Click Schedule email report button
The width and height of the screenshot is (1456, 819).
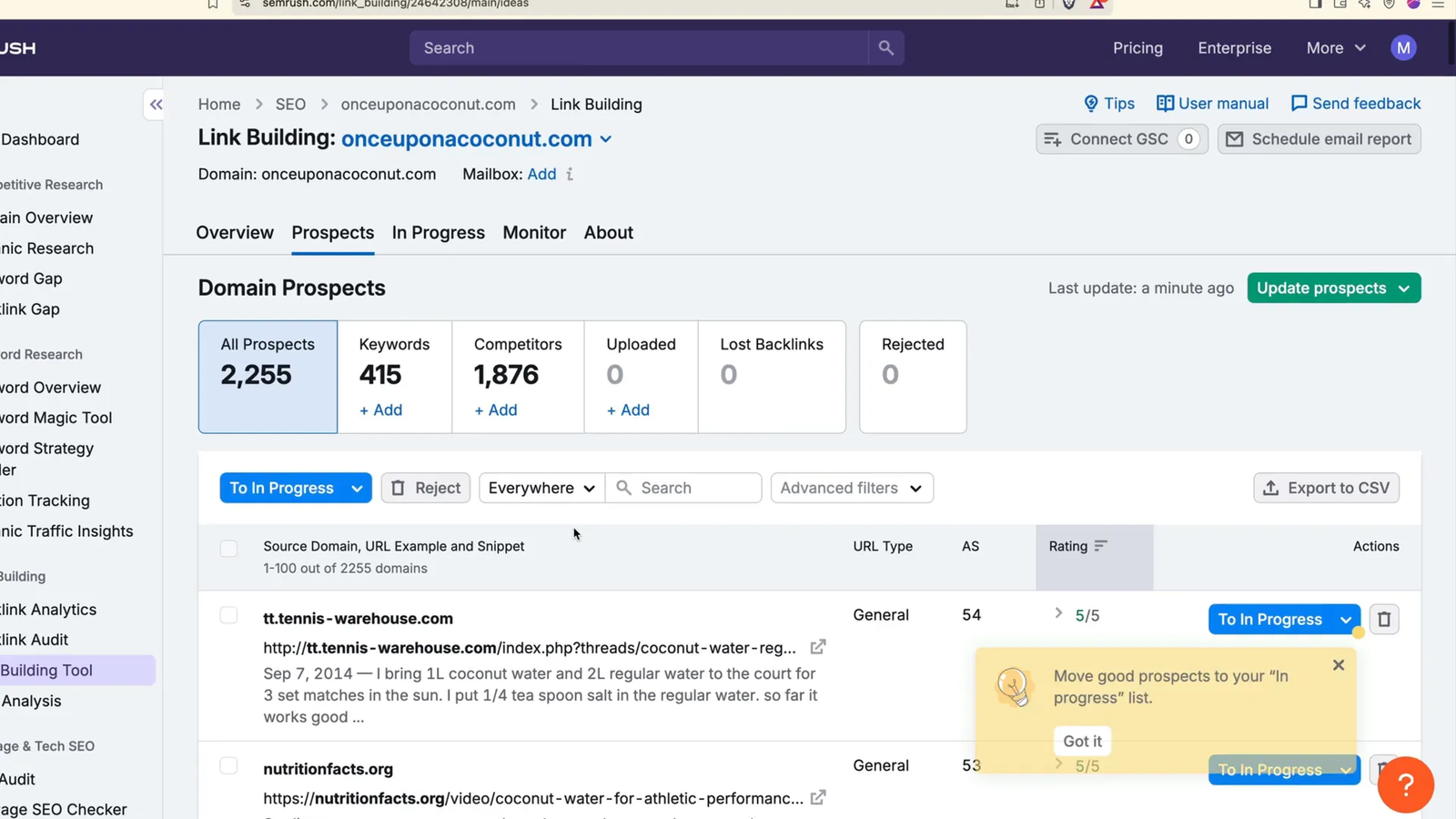click(1319, 139)
